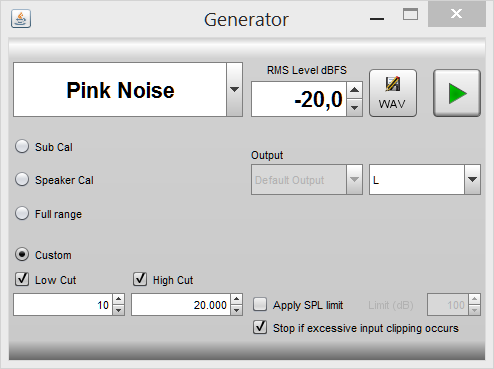Increase High Cut frequency using up arrow

pos(236,299)
